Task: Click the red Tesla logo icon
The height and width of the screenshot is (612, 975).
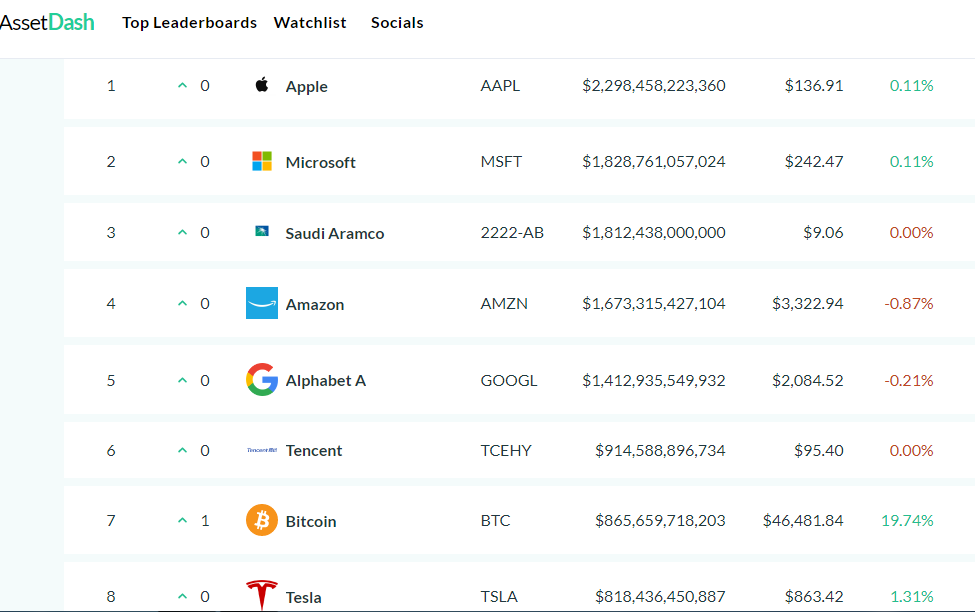Action: click(262, 595)
